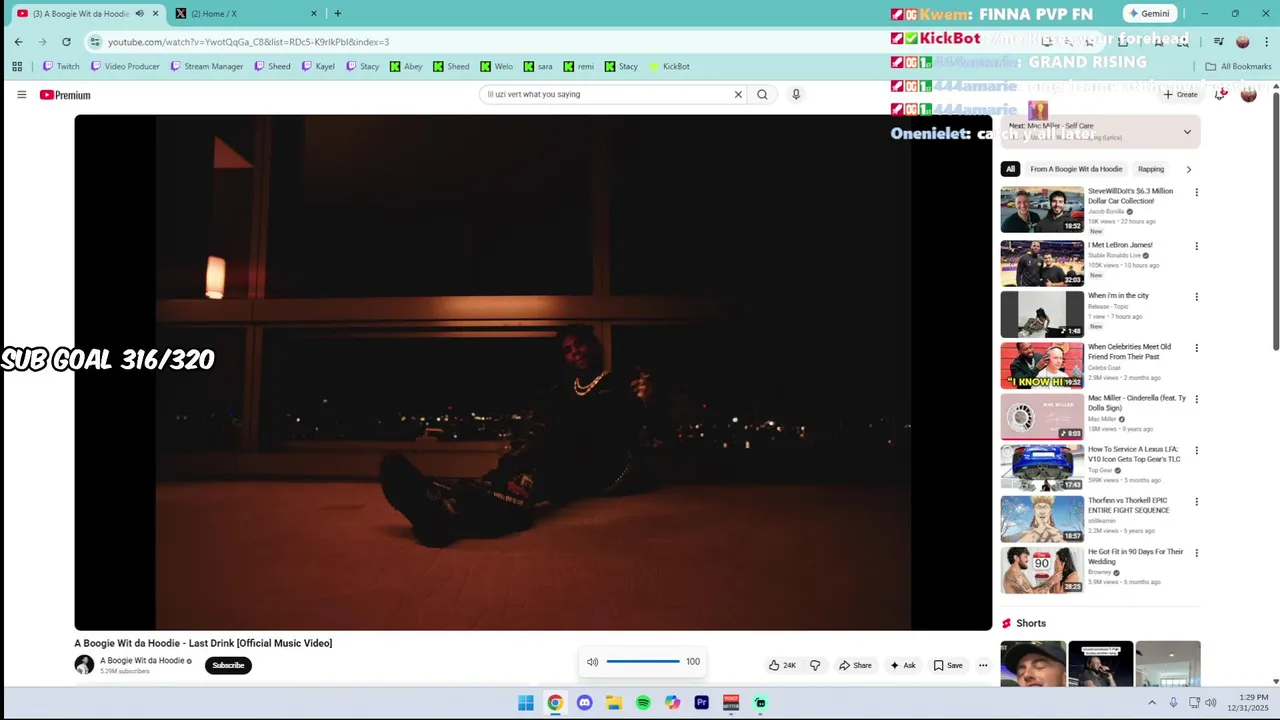
Task: Click the Create button
Action: [1180, 94]
